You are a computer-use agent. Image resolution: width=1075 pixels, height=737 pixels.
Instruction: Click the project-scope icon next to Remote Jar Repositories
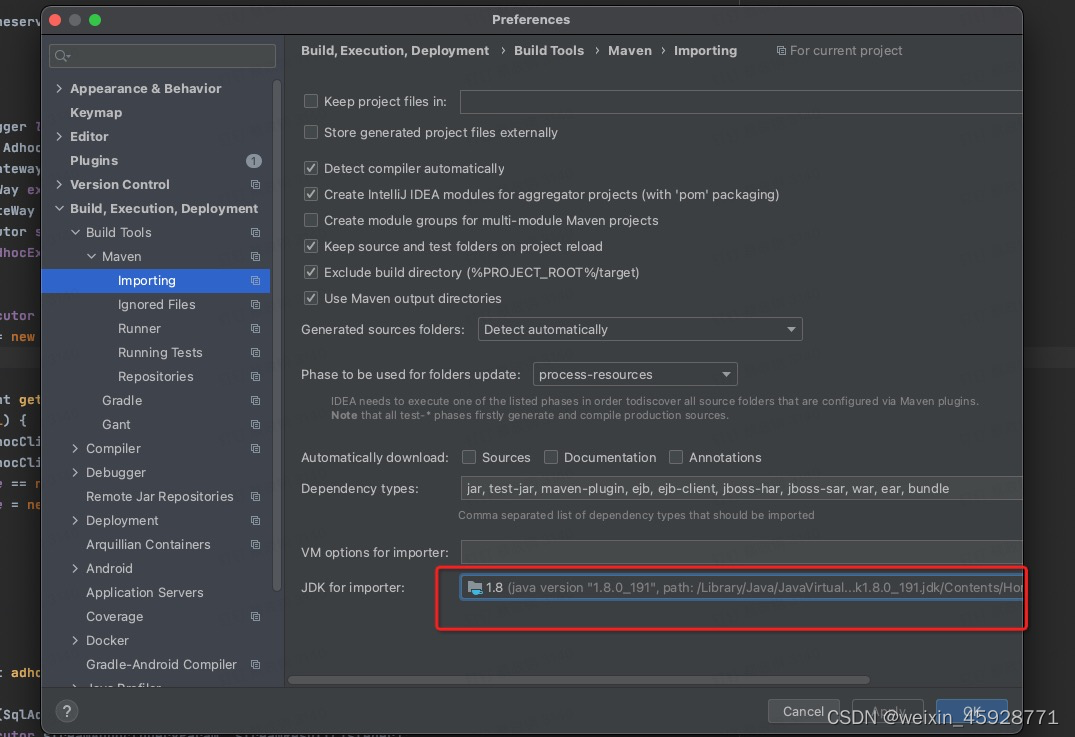click(x=255, y=496)
